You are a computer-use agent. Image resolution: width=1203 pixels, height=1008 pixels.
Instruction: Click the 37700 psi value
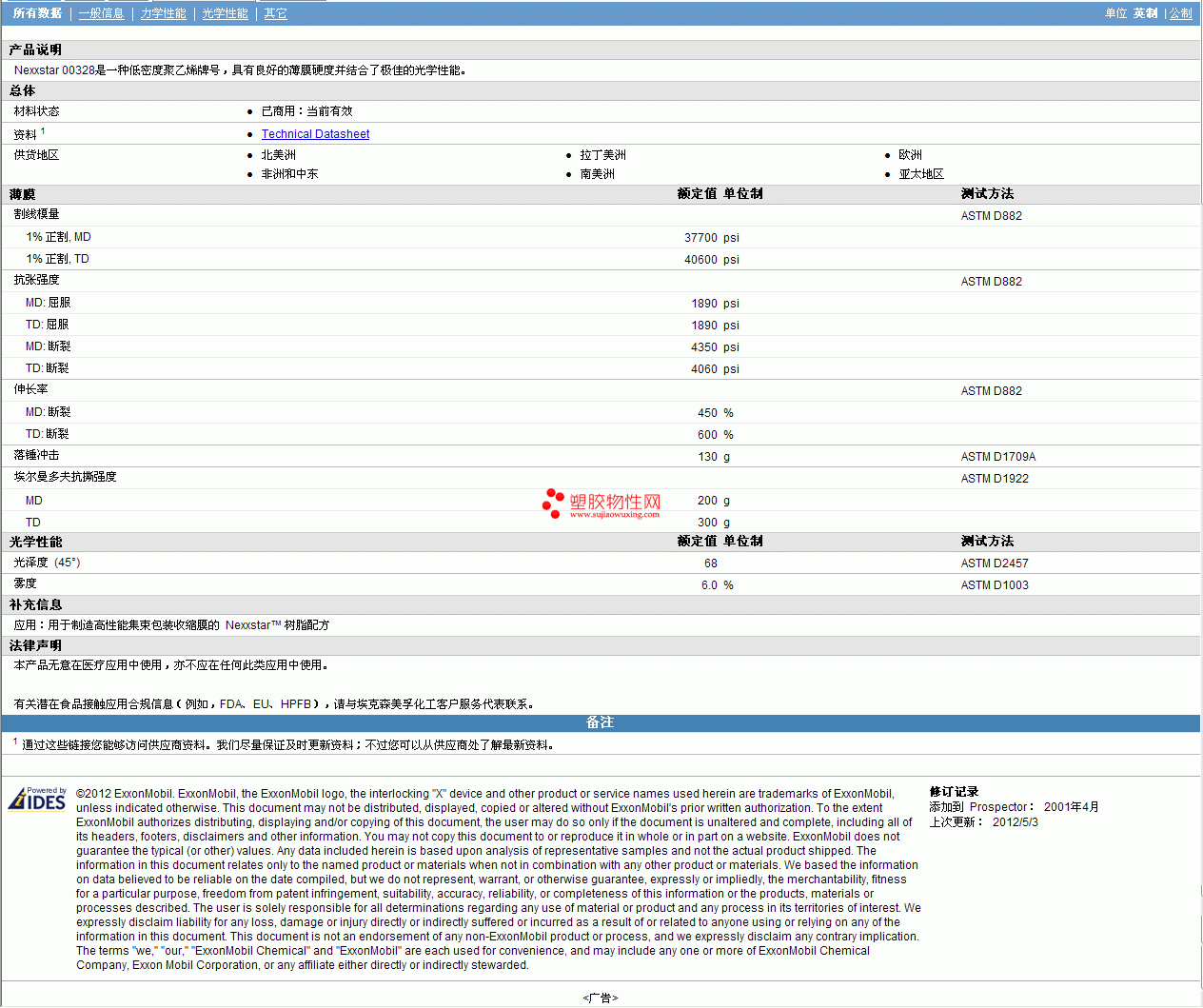(x=712, y=238)
